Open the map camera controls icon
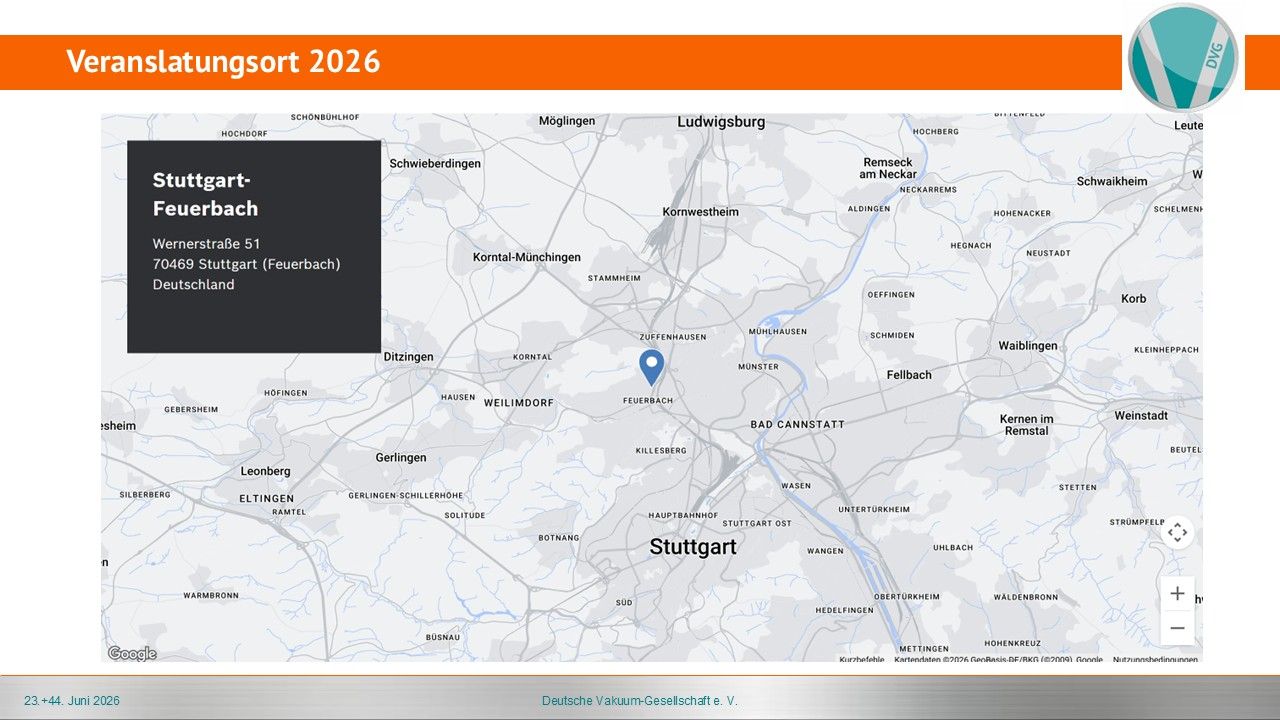This screenshot has height=720, width=1280. pos(1177,532)
